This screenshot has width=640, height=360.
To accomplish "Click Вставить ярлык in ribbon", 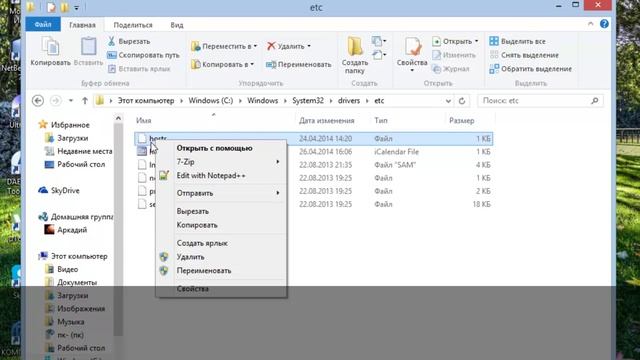I will click(x=139, y=69).
